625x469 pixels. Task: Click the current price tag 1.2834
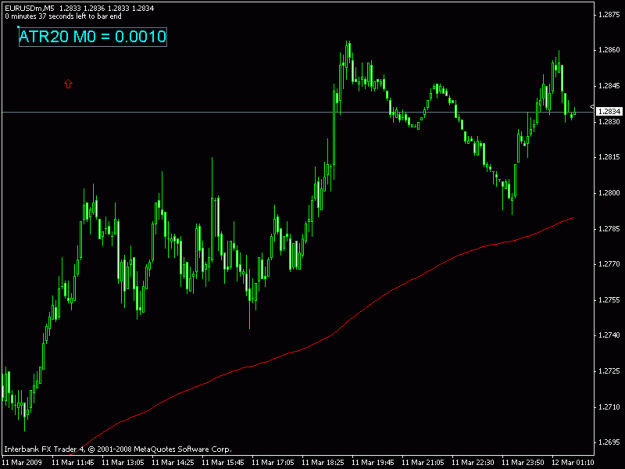609,111
